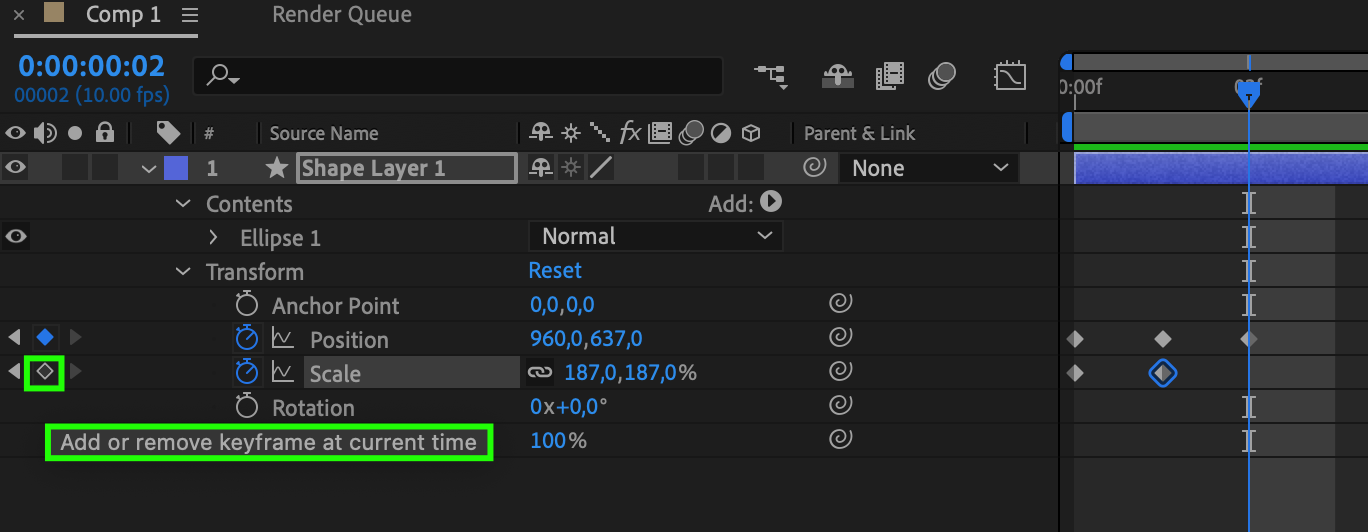Viewport: 1368px width, 532px height.
Task: Expand the Ellipse 1 group
Action: click(213, 238)
